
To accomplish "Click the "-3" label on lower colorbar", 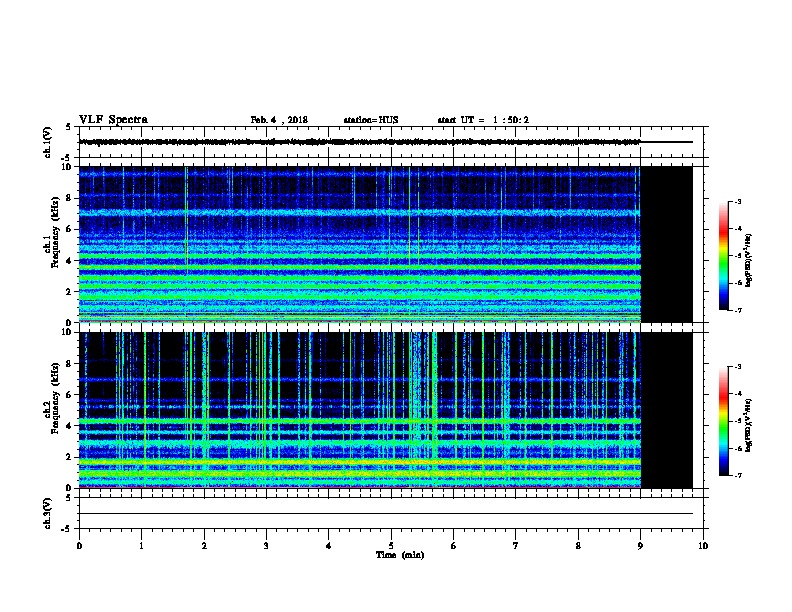I will tap(737, 367).
